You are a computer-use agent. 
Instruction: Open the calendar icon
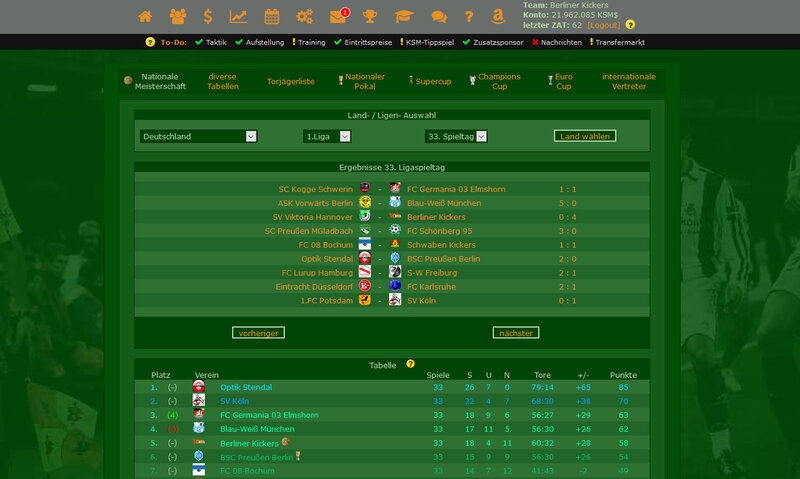272,17
